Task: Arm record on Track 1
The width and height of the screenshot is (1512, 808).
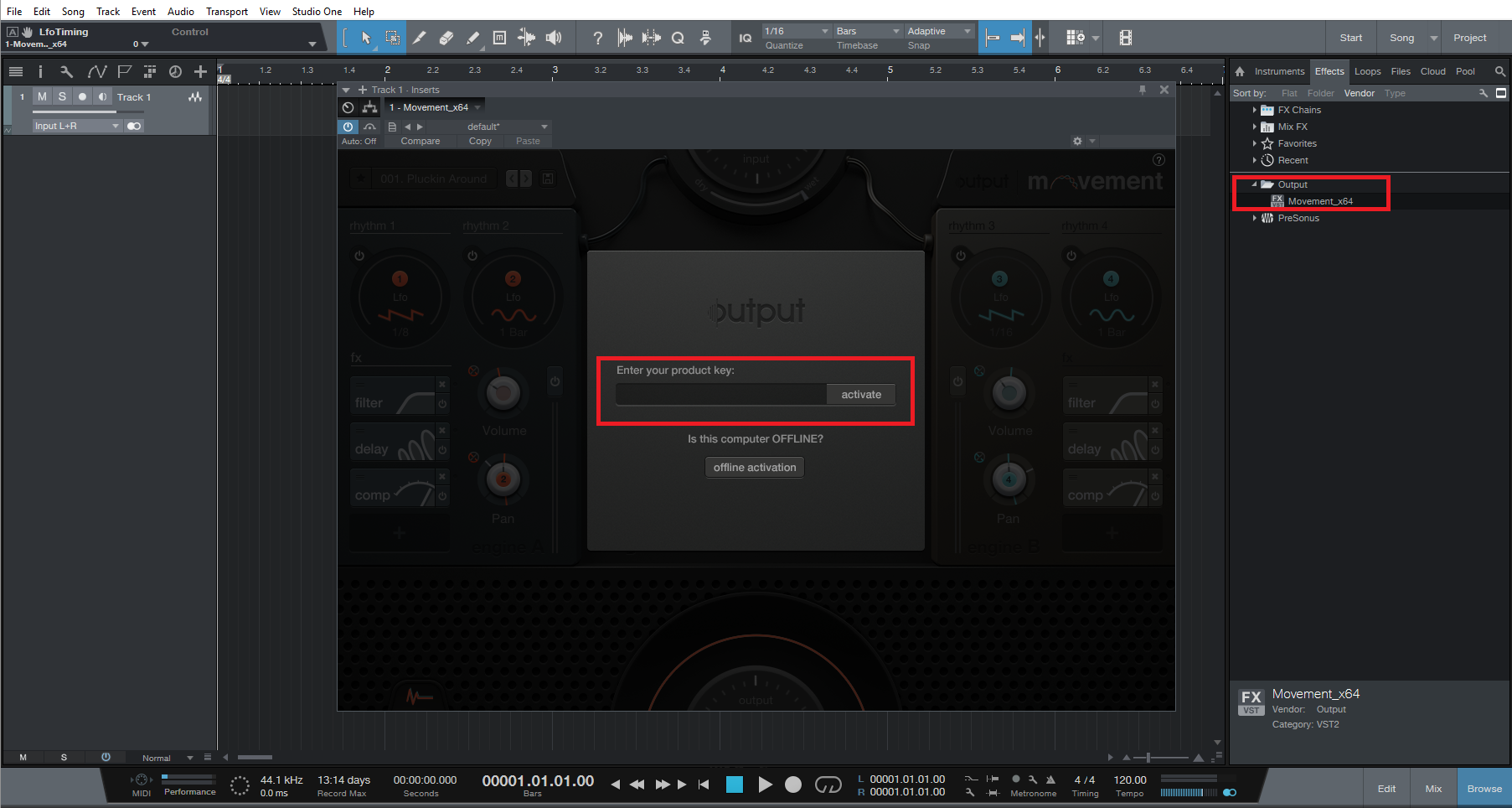Action: point(82,97)
